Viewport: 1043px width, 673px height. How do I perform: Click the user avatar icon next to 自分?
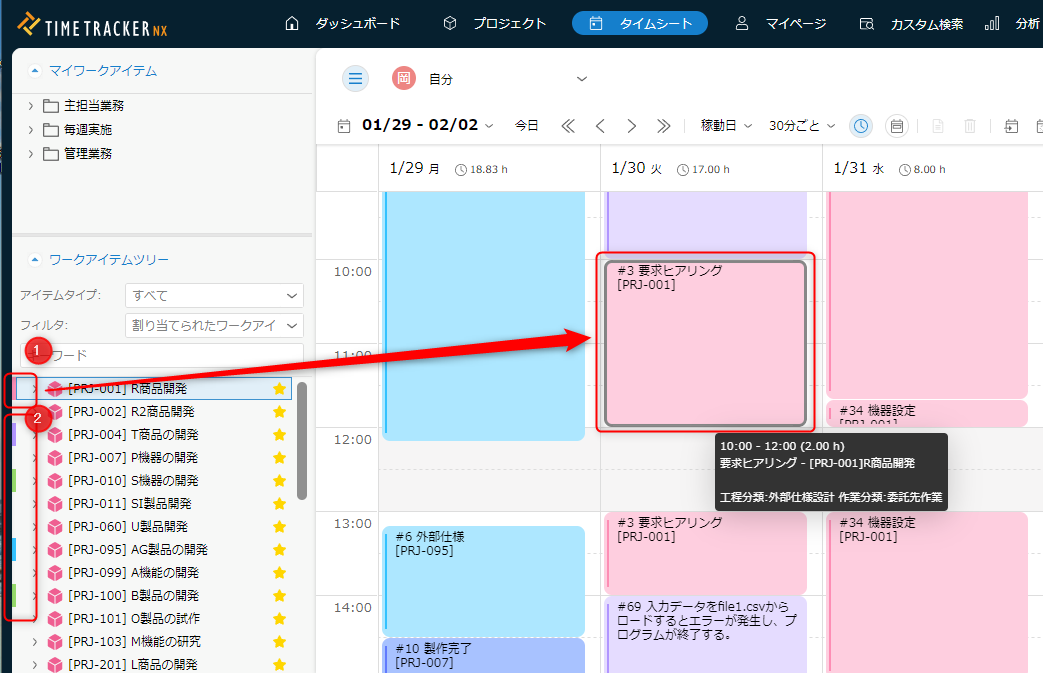pyautogui.click(x=404, y=78)
